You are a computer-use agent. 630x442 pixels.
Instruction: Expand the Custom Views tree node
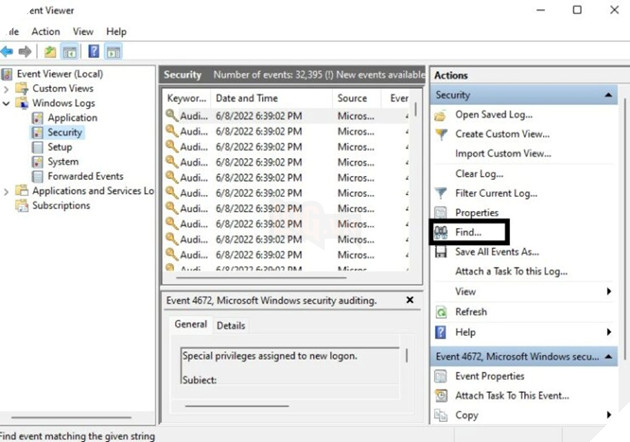[x=8, y=89]
